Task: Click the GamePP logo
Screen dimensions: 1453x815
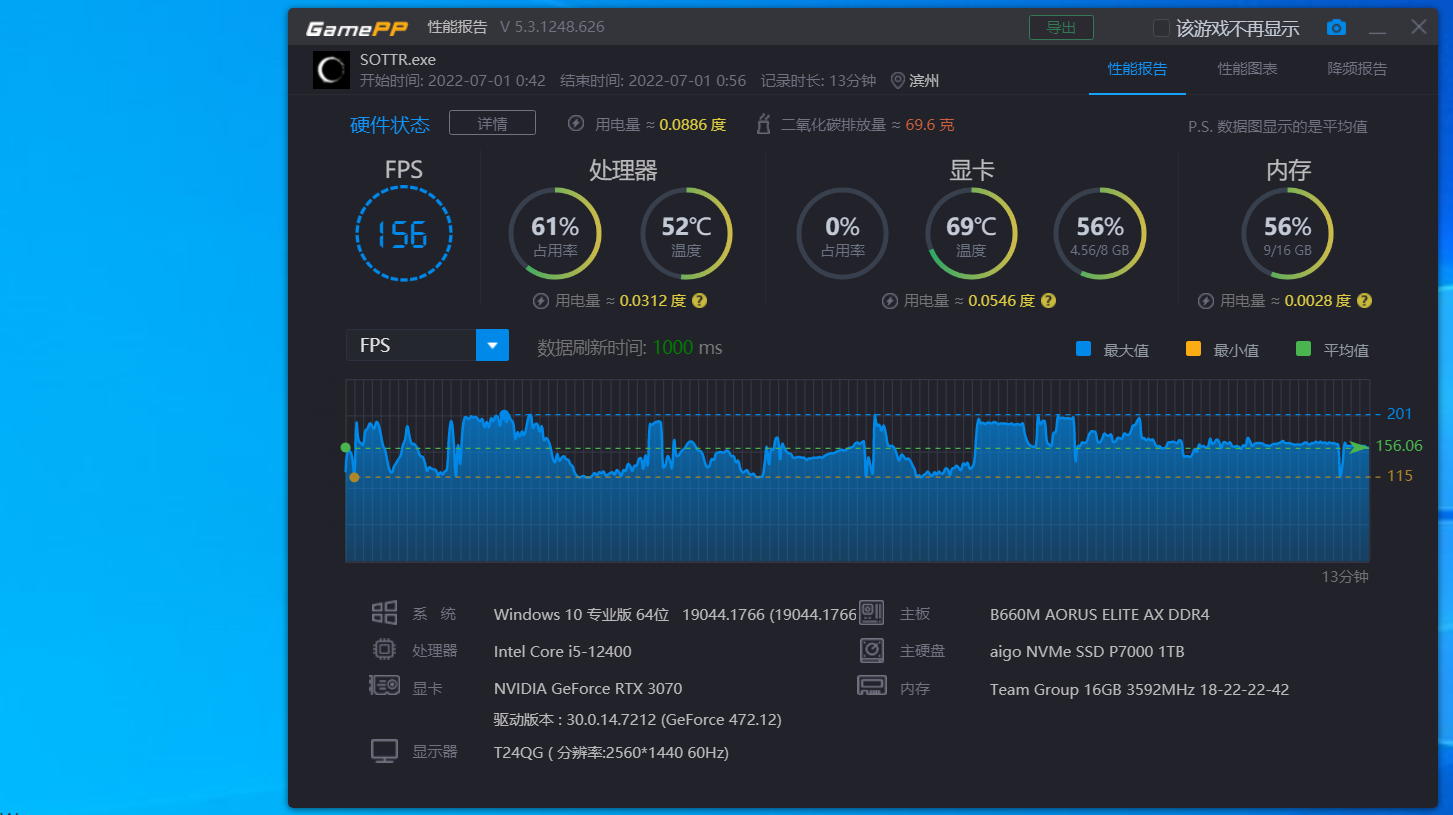Action: pyautogui.click(x=357, y=28)
